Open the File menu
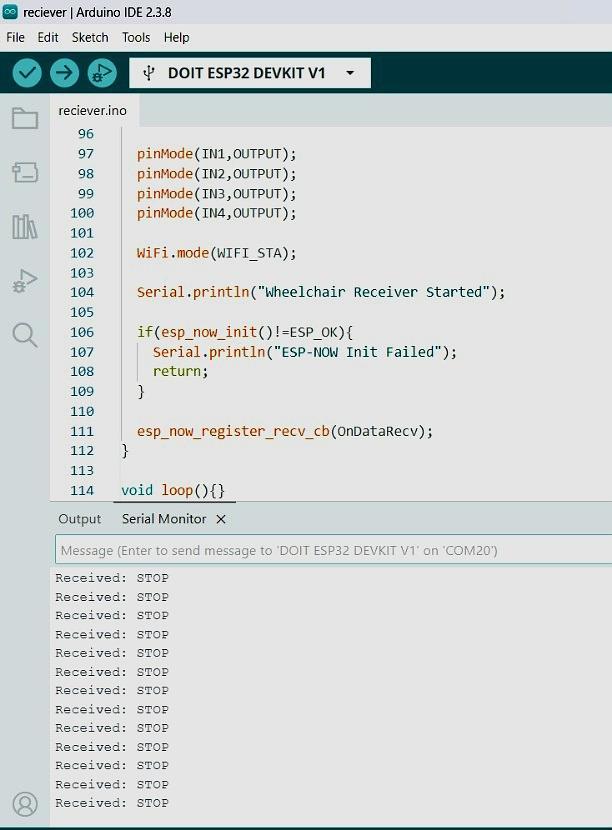The image size is (612, 830). 15,38
